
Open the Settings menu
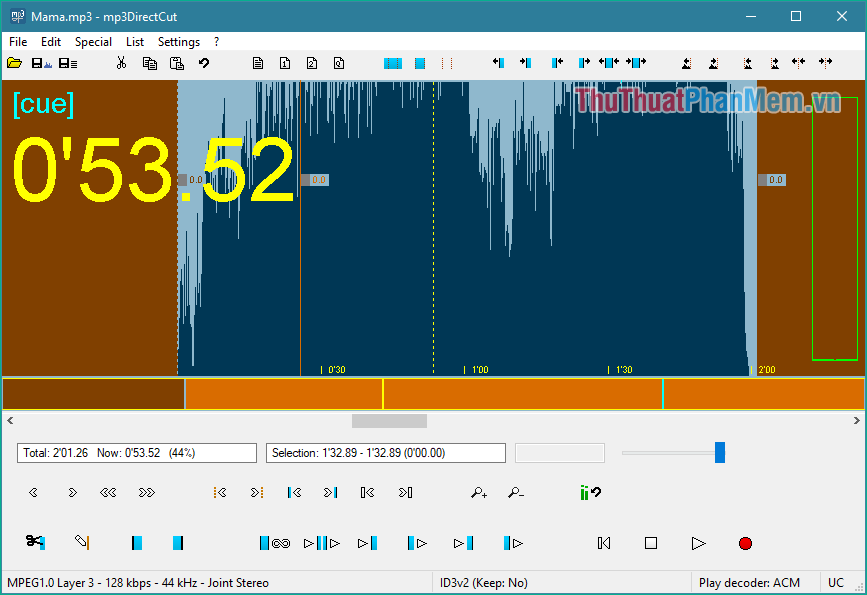click(179, 41)
